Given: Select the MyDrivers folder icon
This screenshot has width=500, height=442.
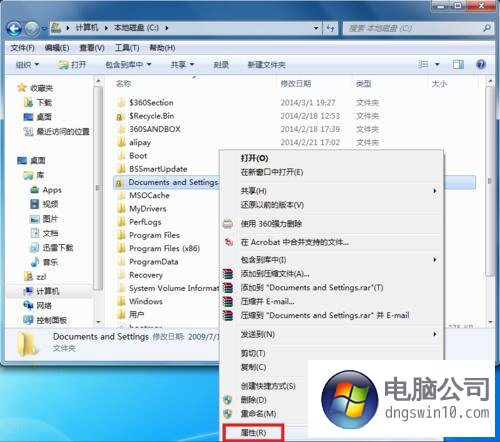Looking at the screenshot, I should [121, 208].
